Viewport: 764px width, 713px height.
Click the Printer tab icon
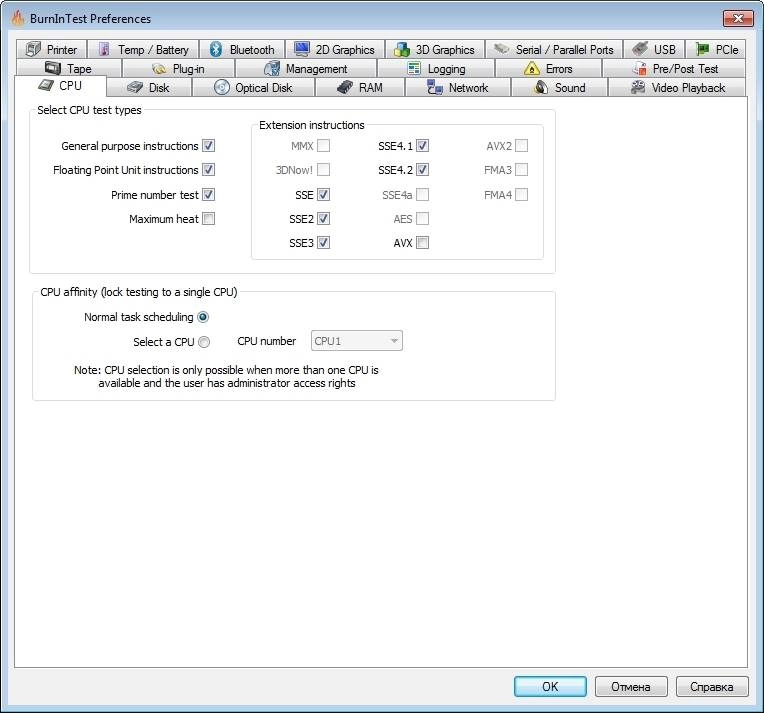(33, 49)
